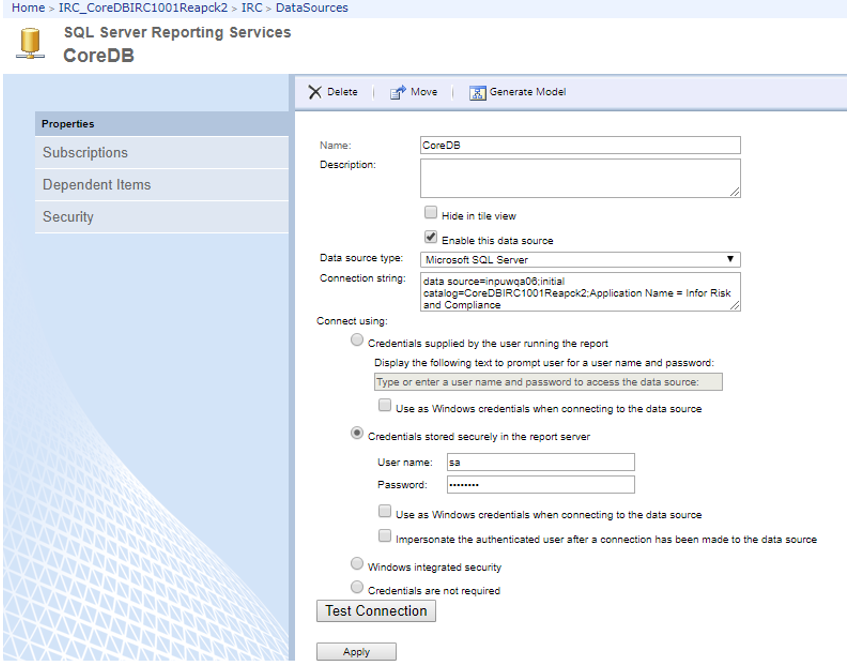Enable the Hide in tile view checkbox
Viewport: 847px width, 665px height.
431,213
